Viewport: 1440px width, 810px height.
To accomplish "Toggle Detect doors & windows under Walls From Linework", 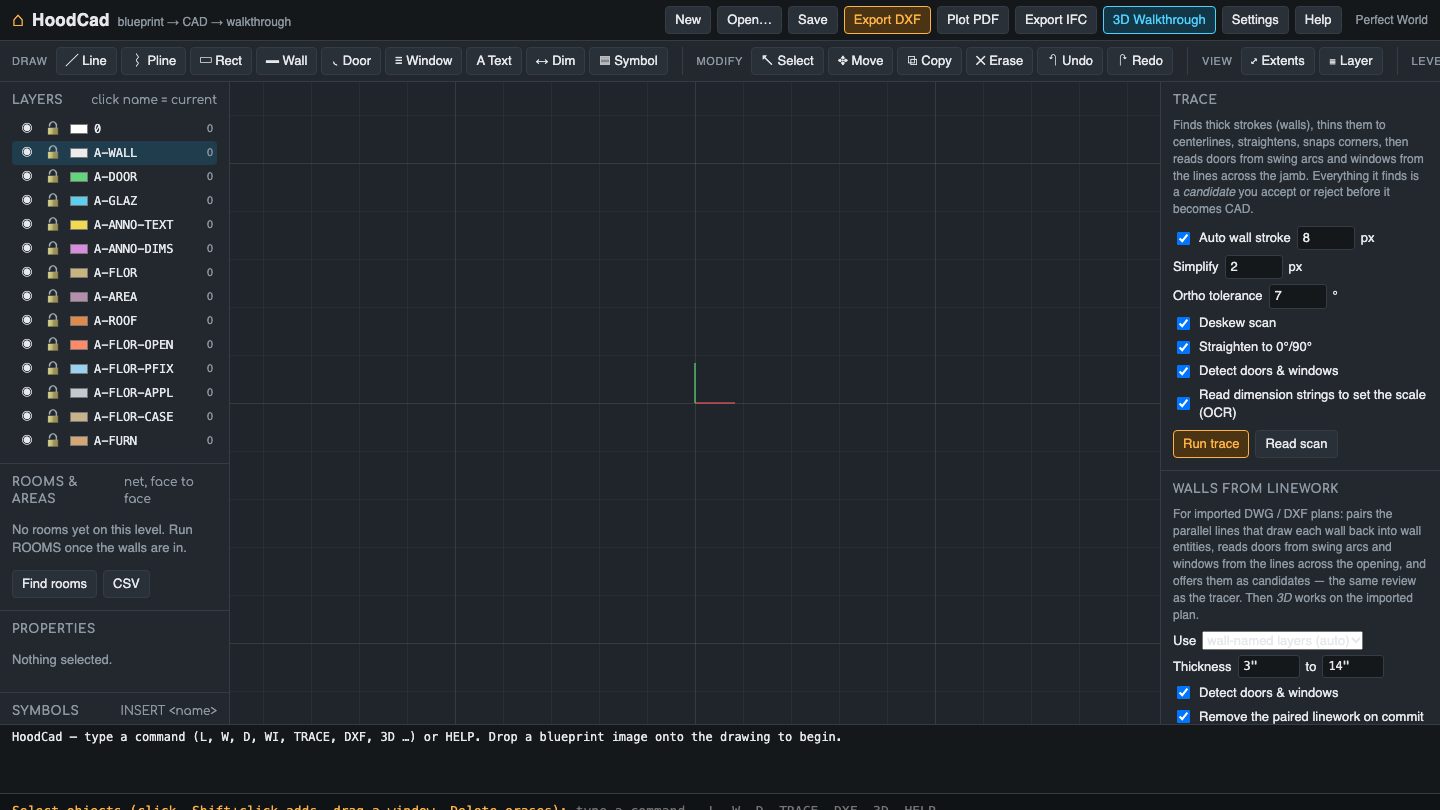I will pos(1183,693).
